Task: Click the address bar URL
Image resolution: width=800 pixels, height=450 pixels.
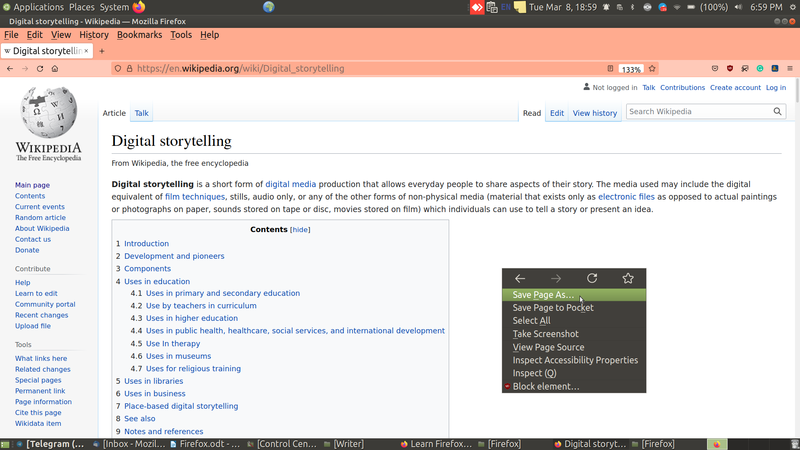Action: [x=241, y=68]
